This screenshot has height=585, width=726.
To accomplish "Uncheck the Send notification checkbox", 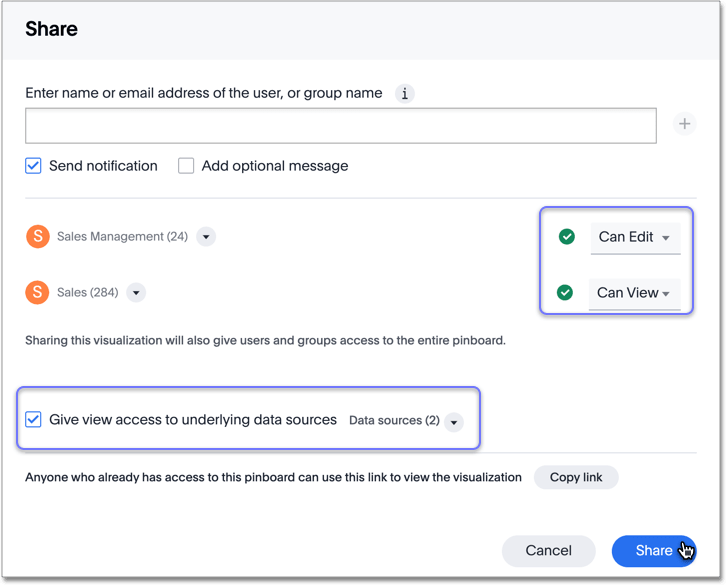I will click(x=34, y=166).
